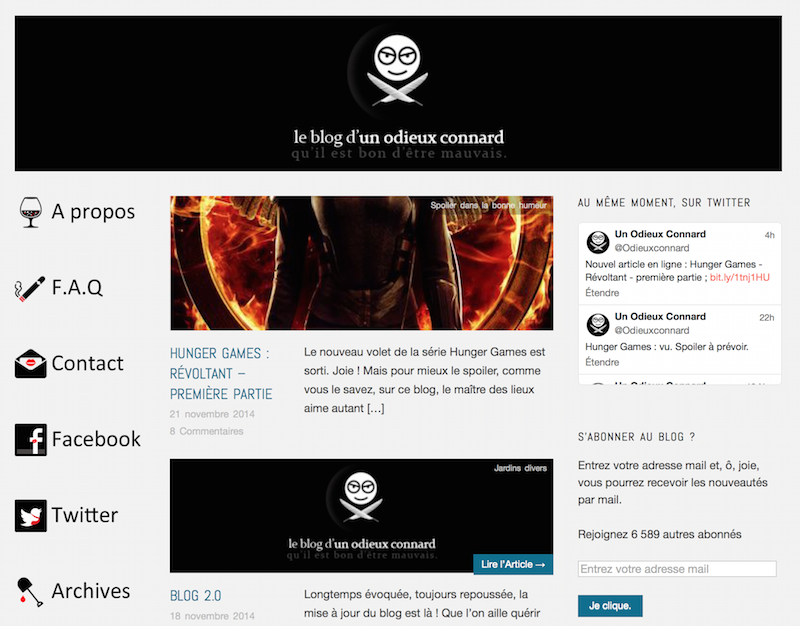This screenshot has height=626, width=800.
Task: Open the Facebook link text
Action: pos(96,439)
